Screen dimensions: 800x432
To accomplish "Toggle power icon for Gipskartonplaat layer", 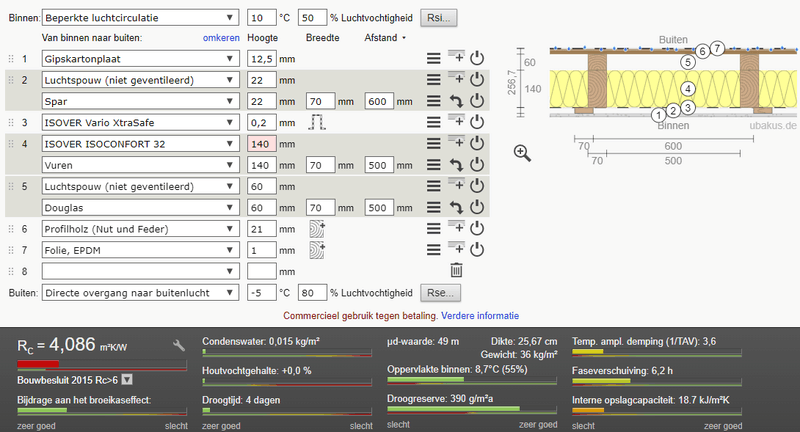I will click(x=477, y=58).
